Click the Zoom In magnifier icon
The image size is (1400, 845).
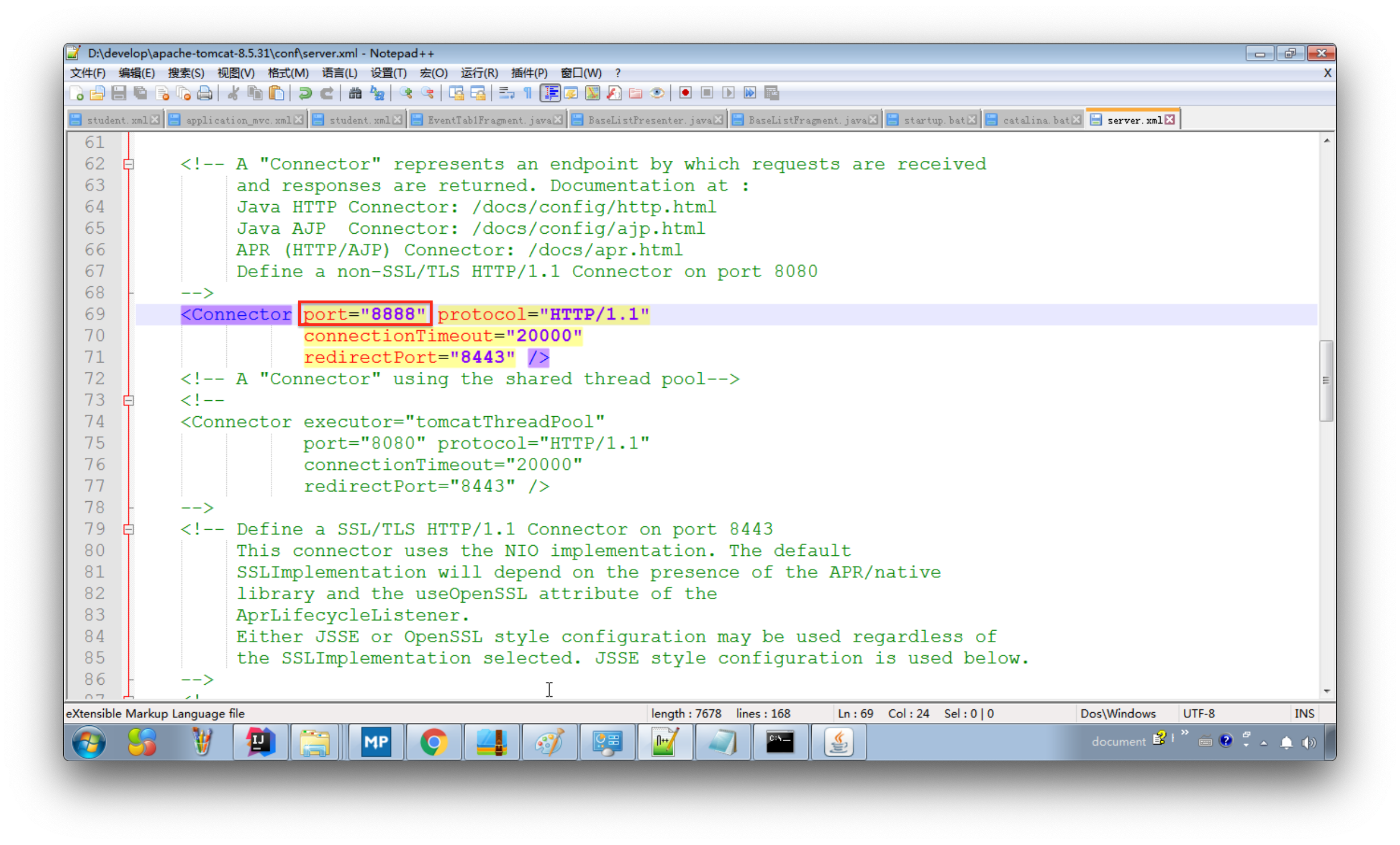click(406, 93)
